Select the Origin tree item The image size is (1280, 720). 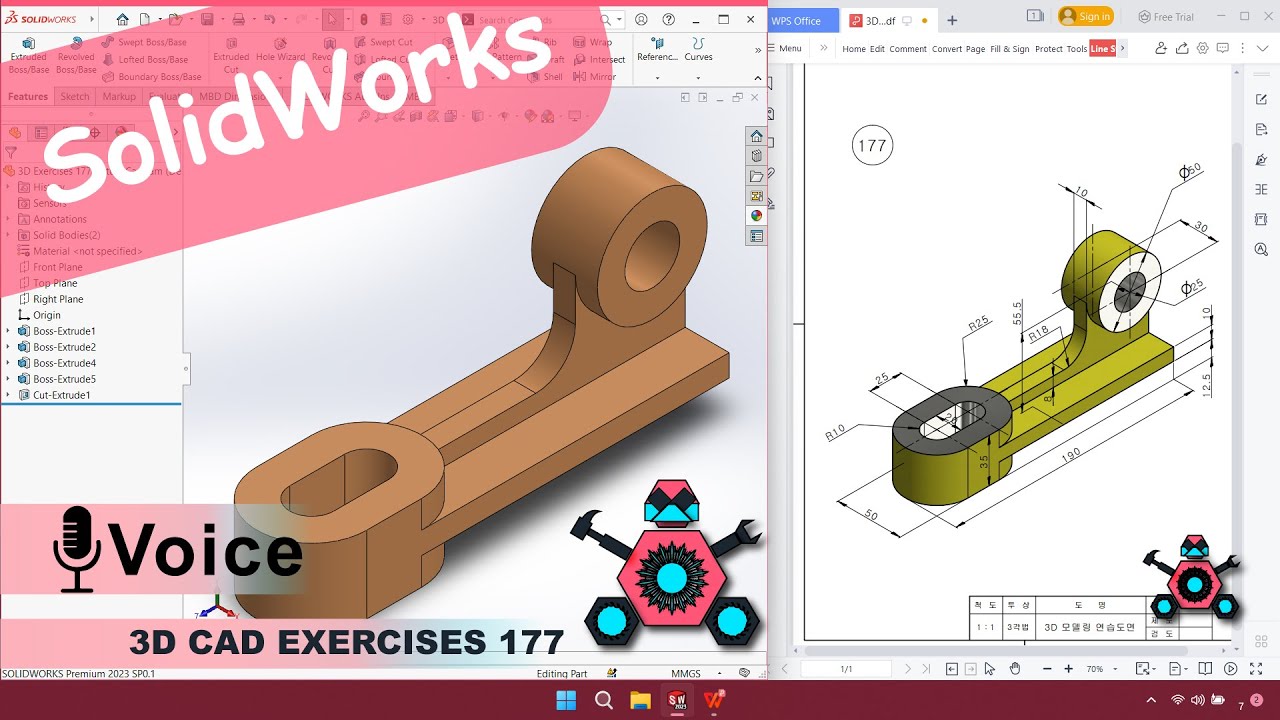(39, 315)
